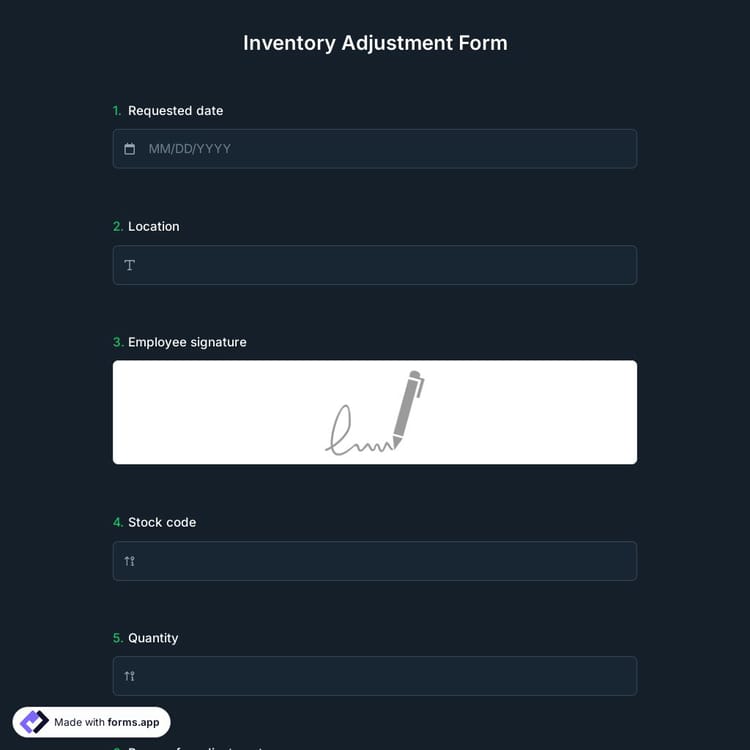This screenshot has height=750, width=750.
Task: Select the Employee signature label
Action: (x=187, y=342)
